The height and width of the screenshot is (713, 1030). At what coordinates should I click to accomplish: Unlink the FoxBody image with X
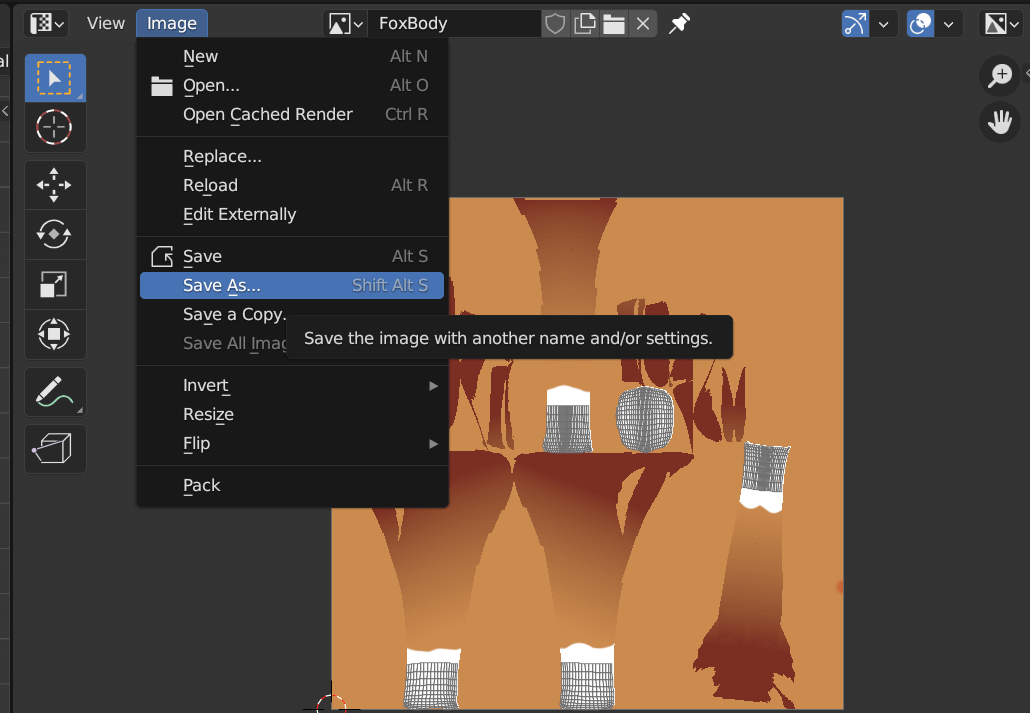pyautogui.click(x=643, y=24)
